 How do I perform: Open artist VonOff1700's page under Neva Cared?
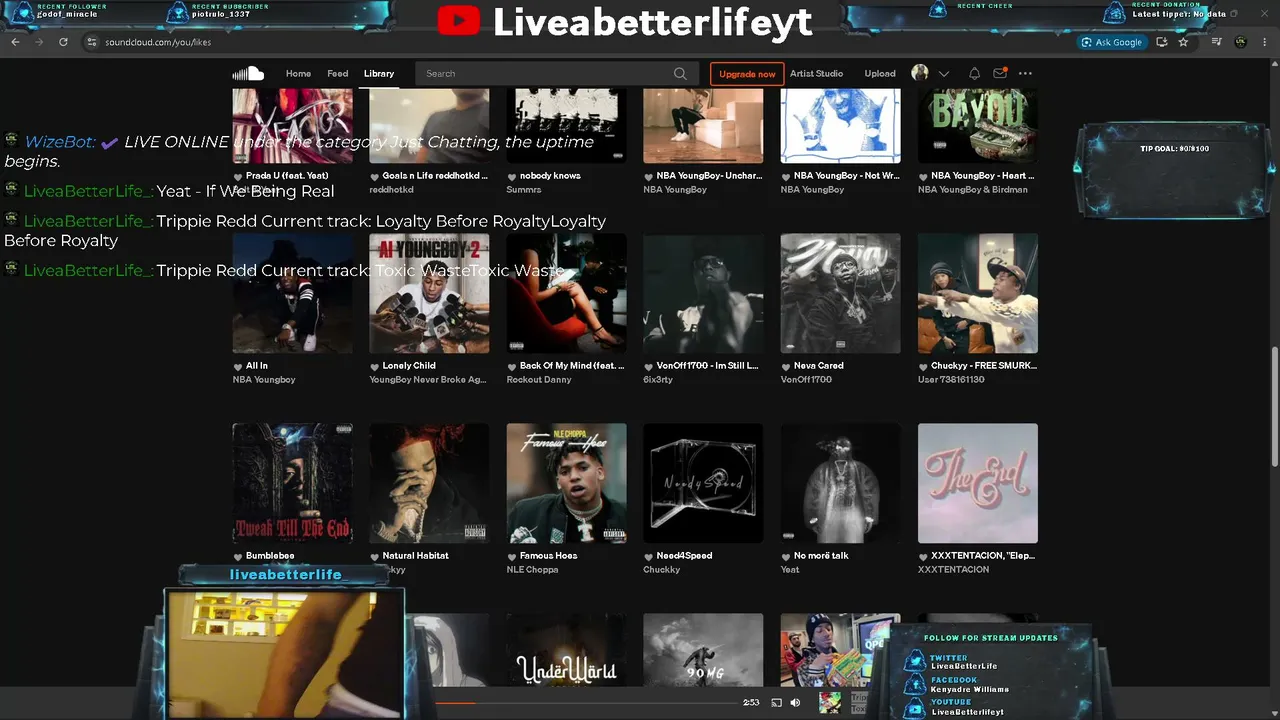(x=806, y=380)
